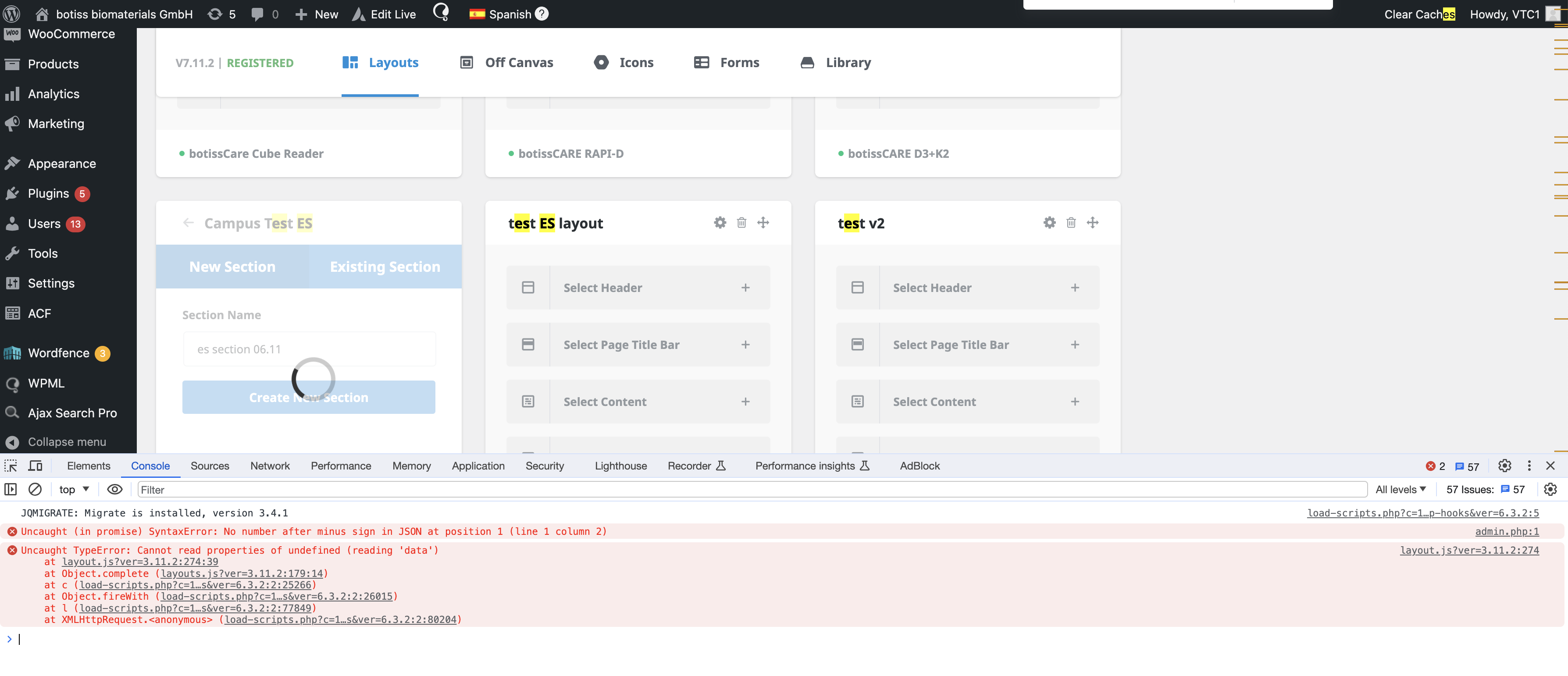1568x676 pixels.
Task: Open Plugins in the admin sidebar
Action: 48,193
